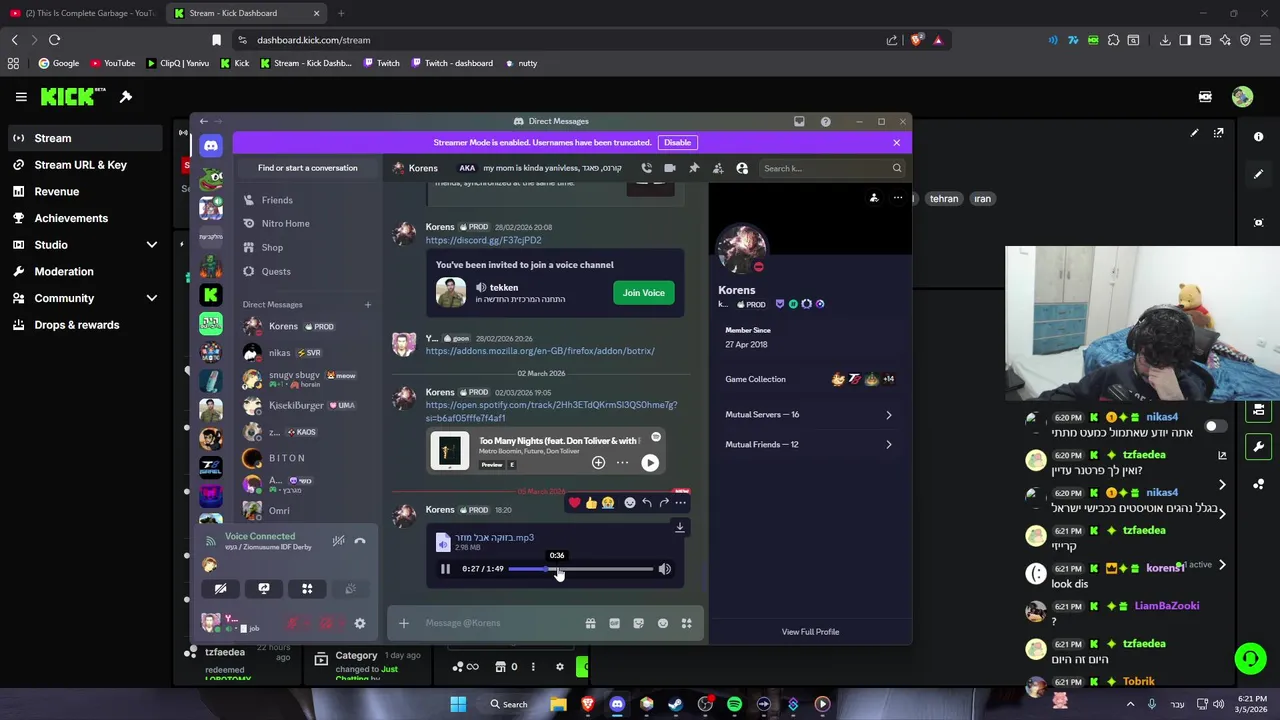The image size is (1280, 720).
Task: Hide the user profile panel icon
Action: [742, 168]
